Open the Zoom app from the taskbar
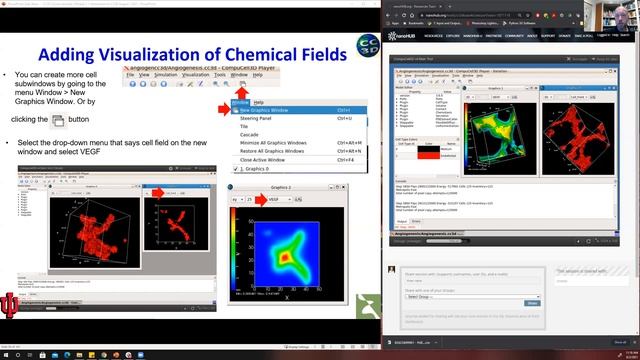640x360 pixels. click(x=141, y=355)
